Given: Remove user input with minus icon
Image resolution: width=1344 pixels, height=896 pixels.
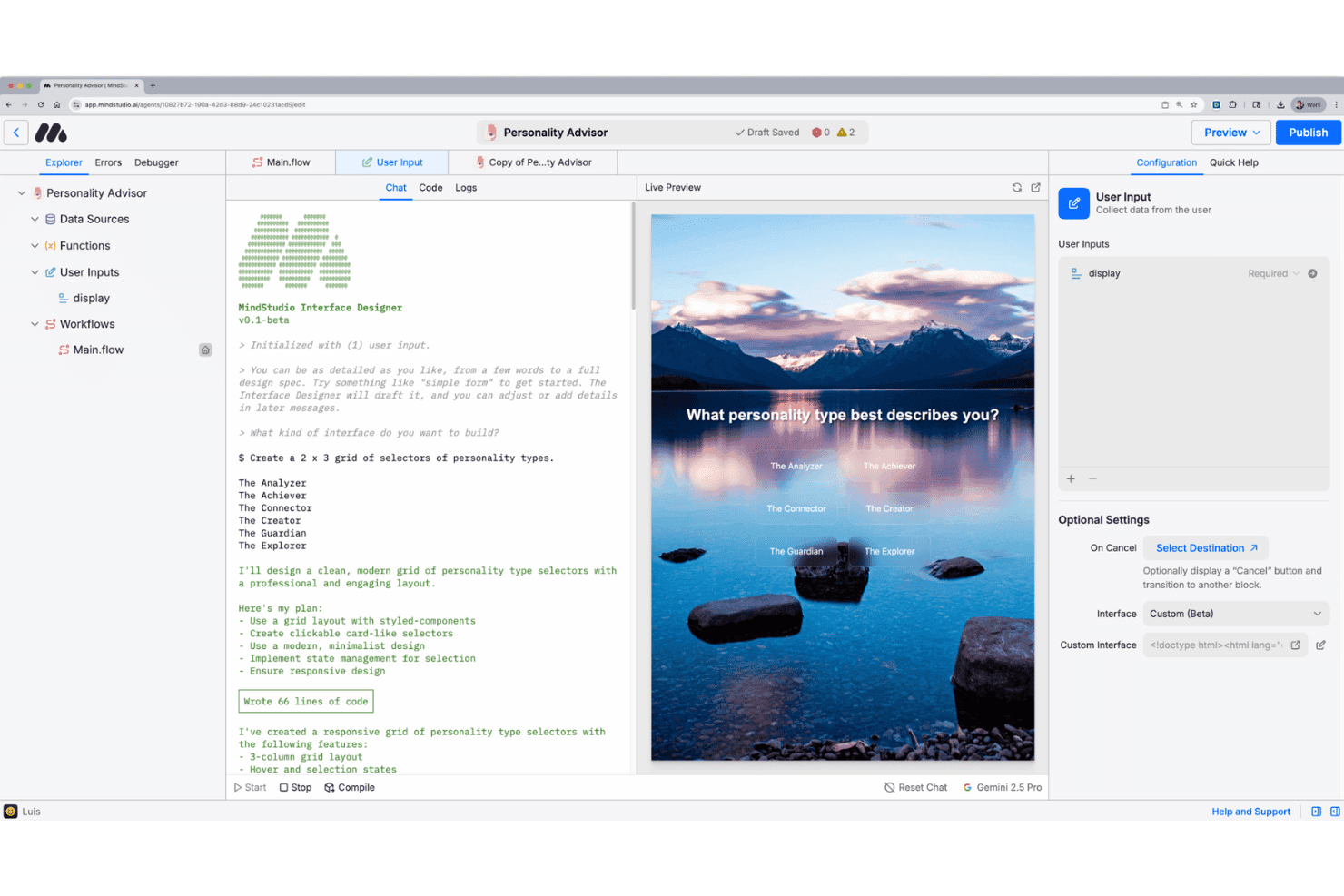Looking at the screenshot, I should (x=1092, y=478).
